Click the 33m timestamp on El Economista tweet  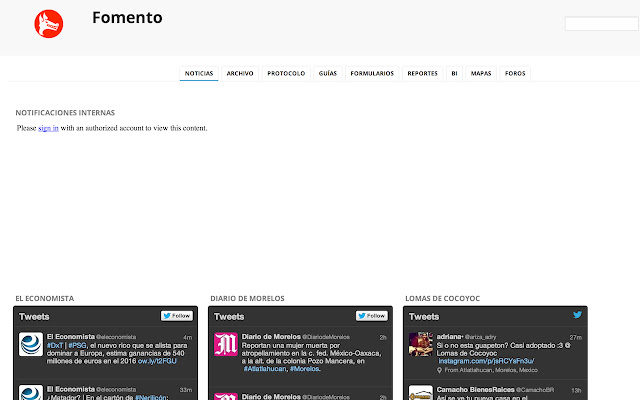[186, 390]
